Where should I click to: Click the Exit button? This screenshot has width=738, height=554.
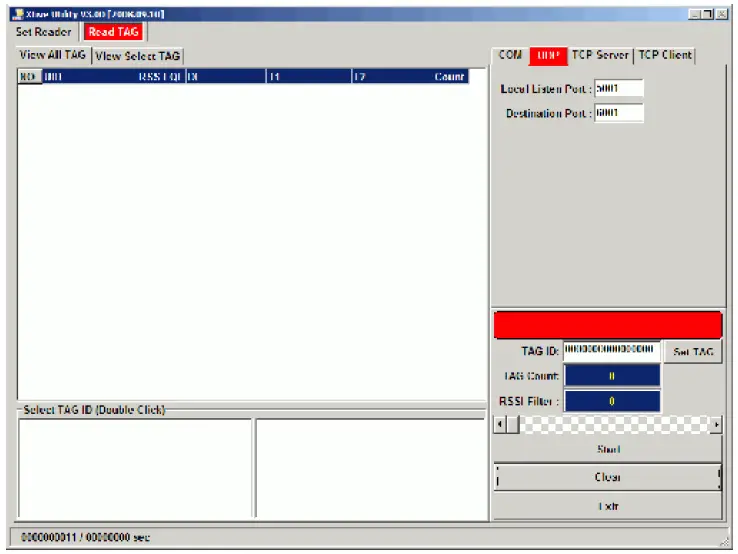[x=608, y=506]
